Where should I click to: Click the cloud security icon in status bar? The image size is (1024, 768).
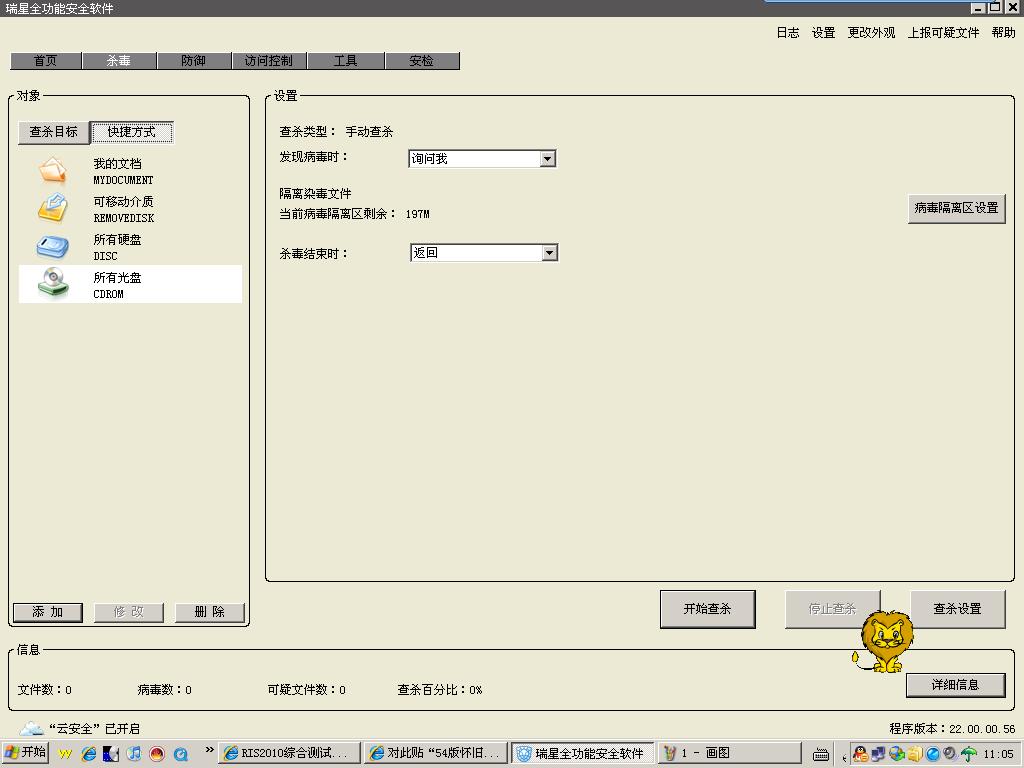(31, 728)
